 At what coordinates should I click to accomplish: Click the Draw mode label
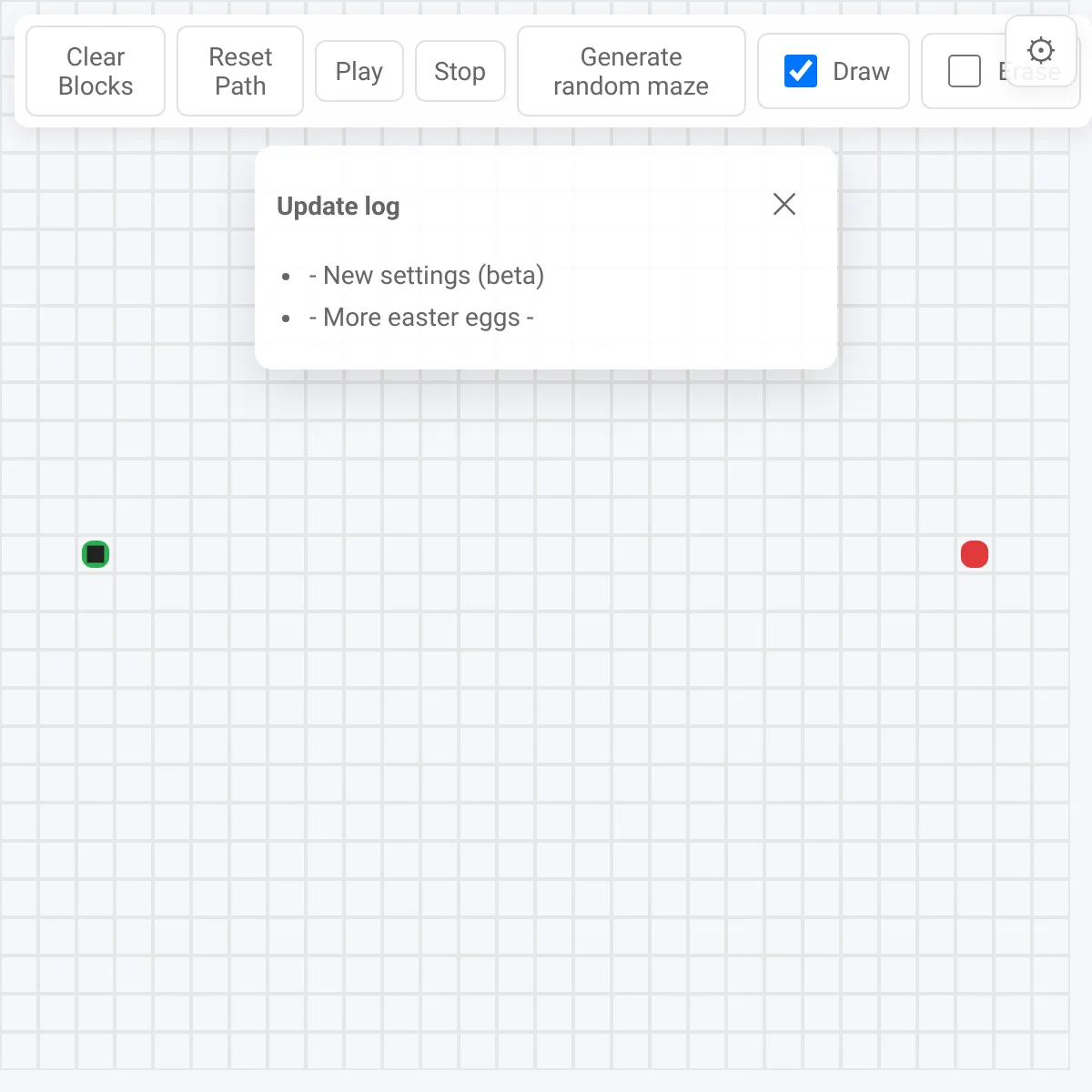click(860, 71)
